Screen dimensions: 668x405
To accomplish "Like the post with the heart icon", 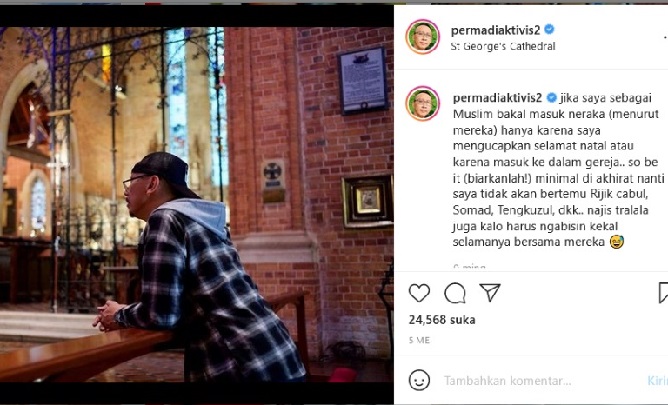I will pyautogui.click(x=419, y=293).
